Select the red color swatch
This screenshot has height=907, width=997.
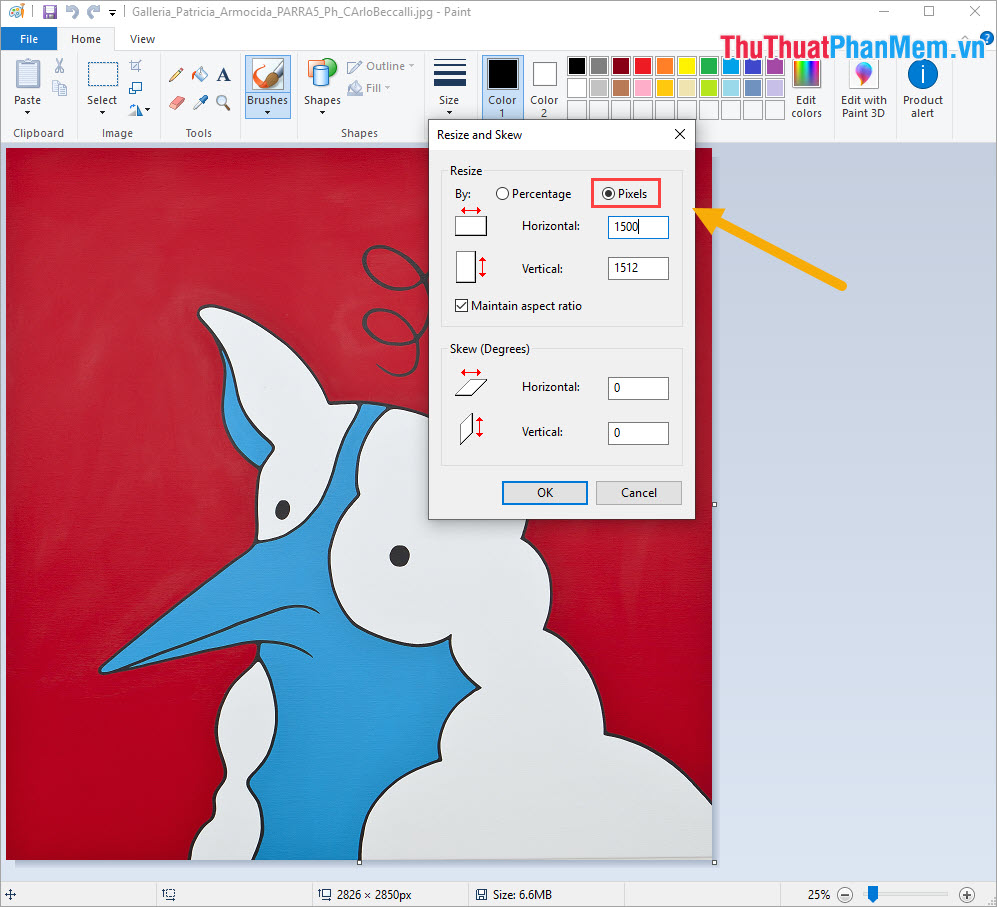(x=641, y=65)
